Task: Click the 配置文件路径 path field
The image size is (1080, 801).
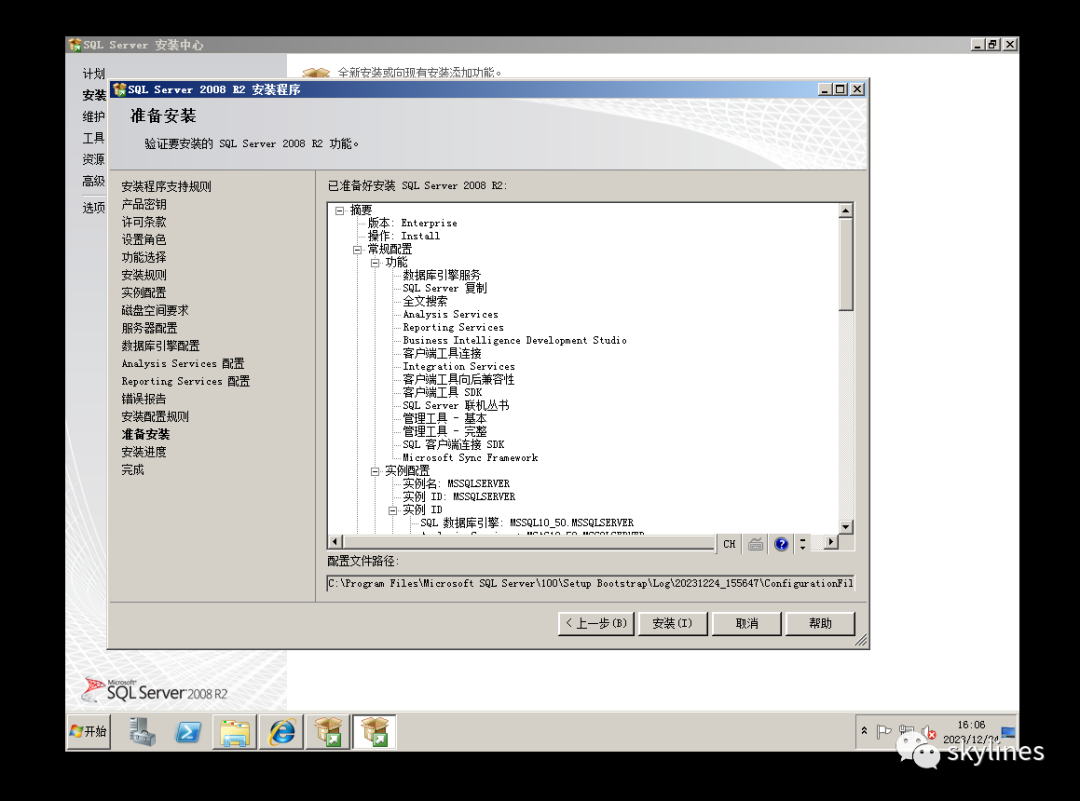Action: point(590,583)
